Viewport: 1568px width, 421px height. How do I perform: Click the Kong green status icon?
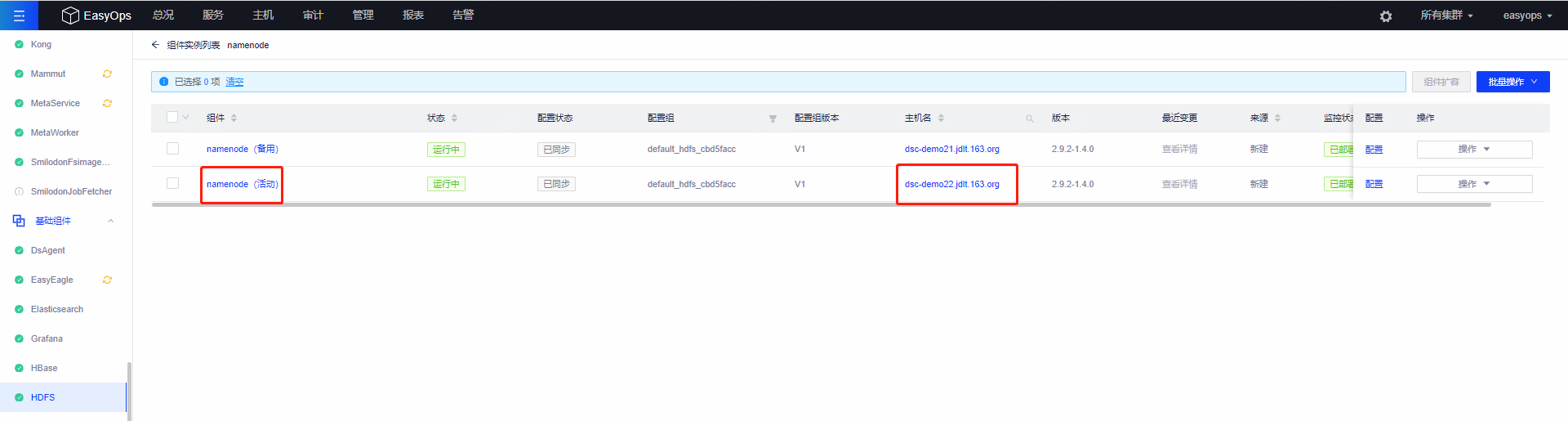click(19, 44)
